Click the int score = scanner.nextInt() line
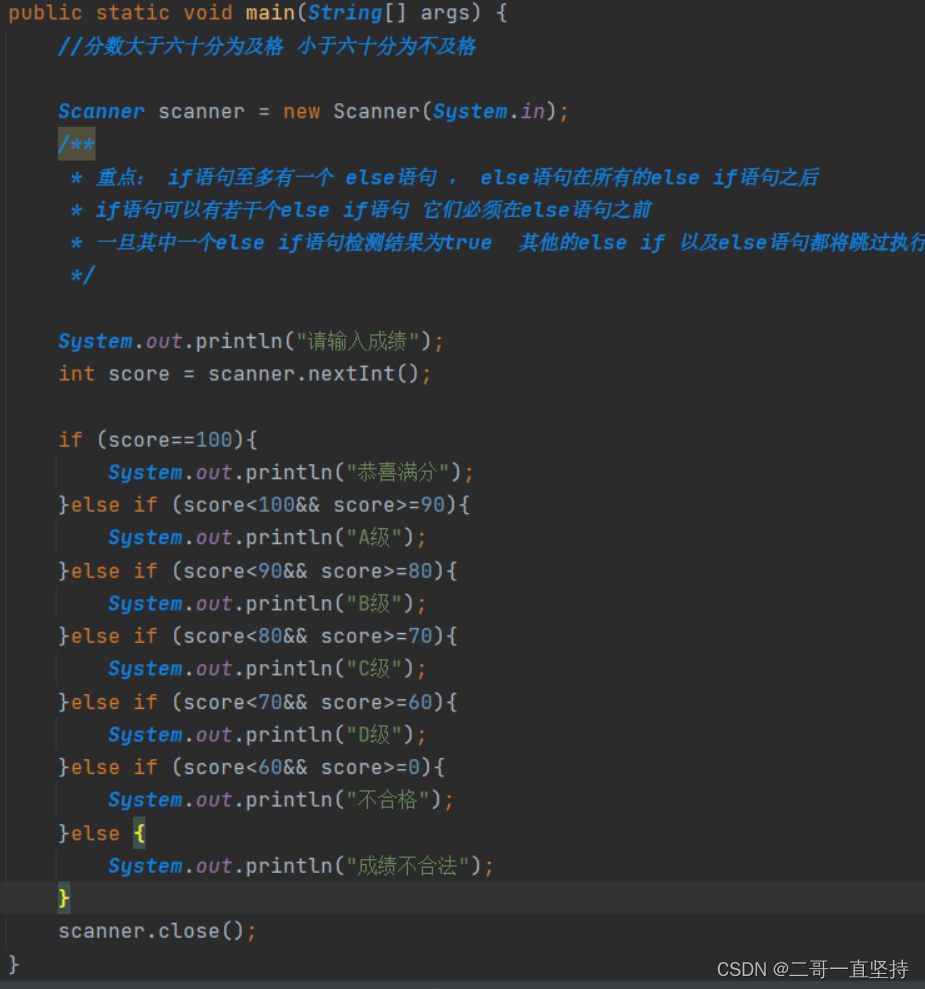925x989 pixels. pos(245,374)
